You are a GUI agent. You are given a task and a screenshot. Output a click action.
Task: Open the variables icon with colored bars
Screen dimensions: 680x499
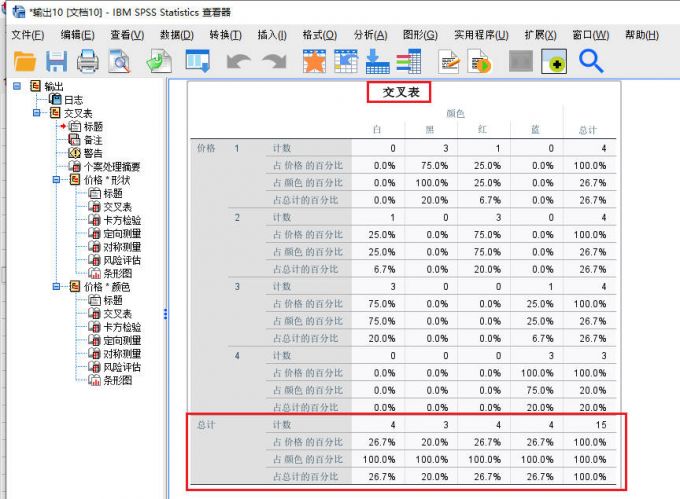pyautogui.click(x=409, y=61)
